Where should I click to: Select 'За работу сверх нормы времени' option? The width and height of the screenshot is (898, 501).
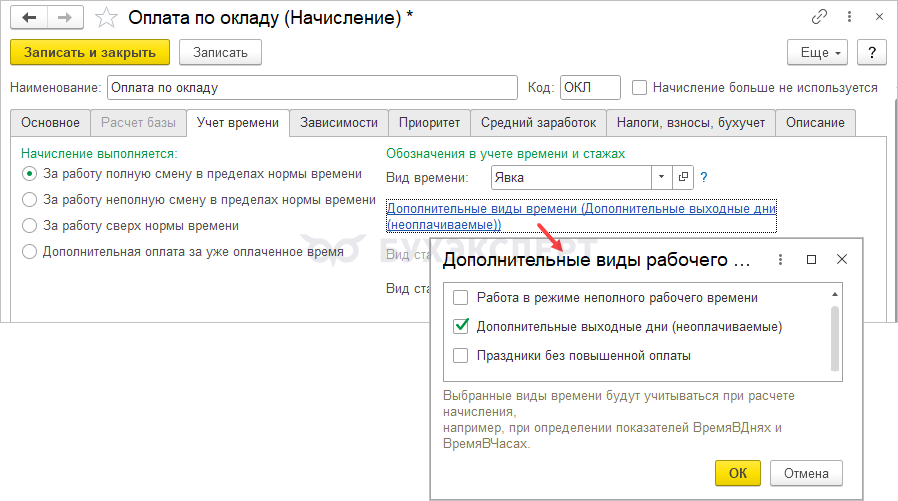(30, 226)
